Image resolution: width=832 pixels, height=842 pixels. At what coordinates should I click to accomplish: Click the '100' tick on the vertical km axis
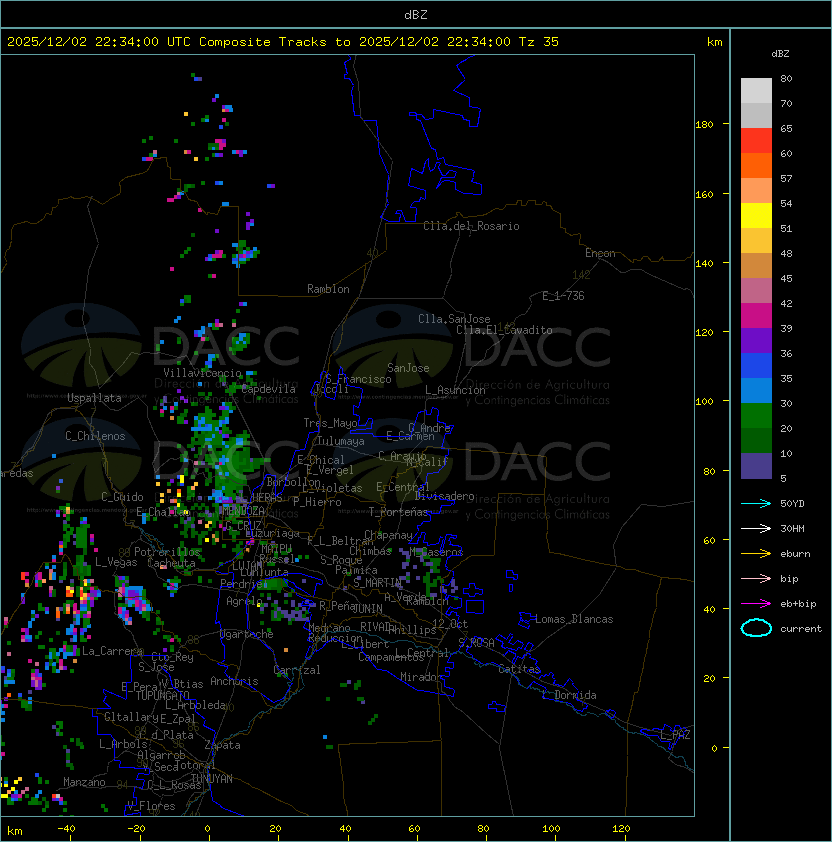click(704, 402)
